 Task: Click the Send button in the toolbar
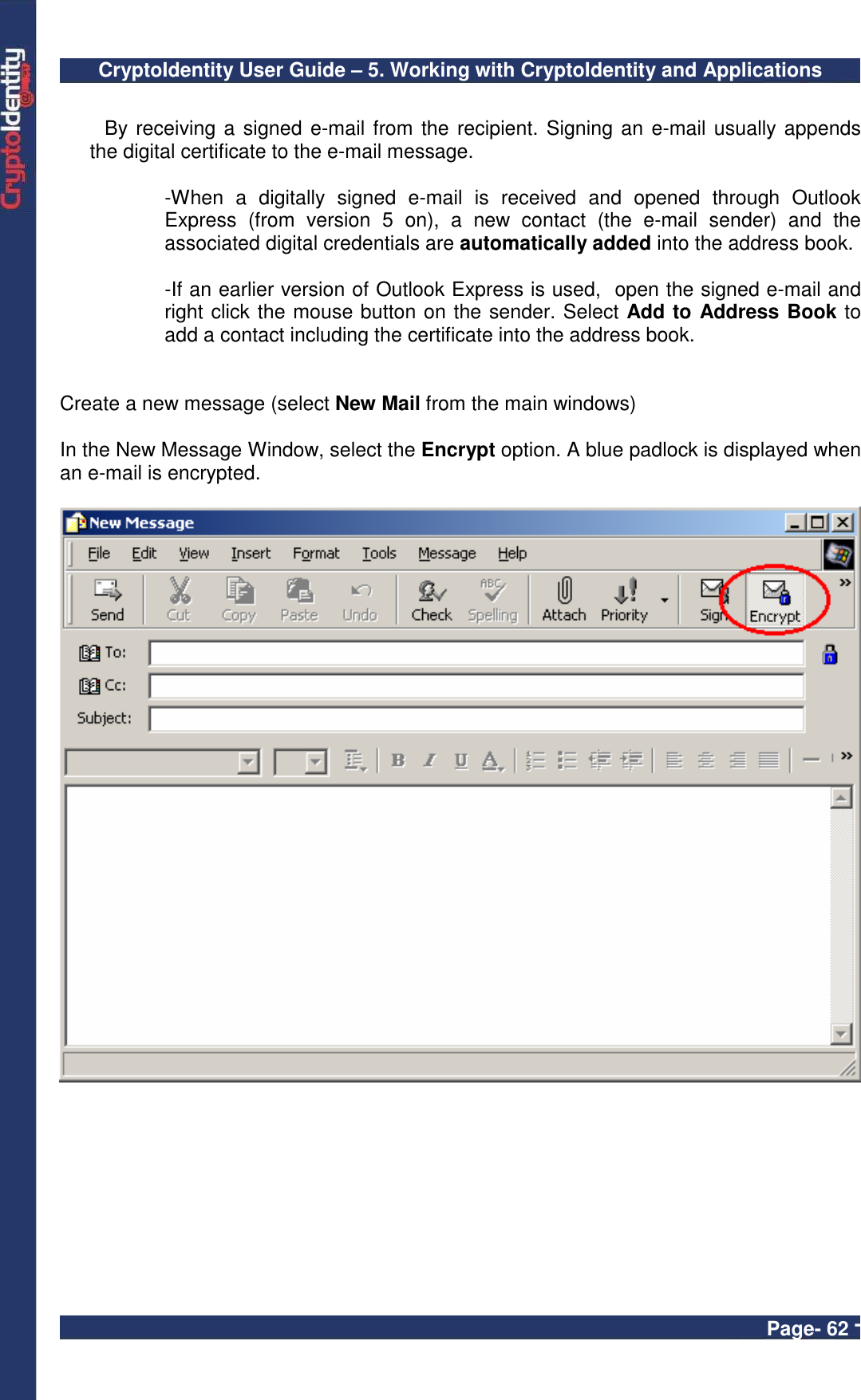click(107, 599)
